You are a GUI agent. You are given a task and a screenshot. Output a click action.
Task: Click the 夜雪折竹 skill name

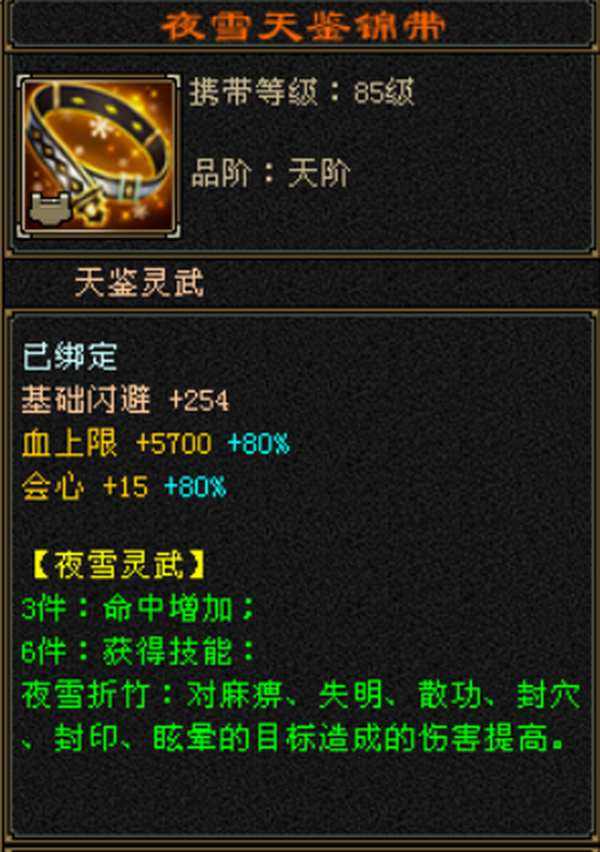[85, 694]
